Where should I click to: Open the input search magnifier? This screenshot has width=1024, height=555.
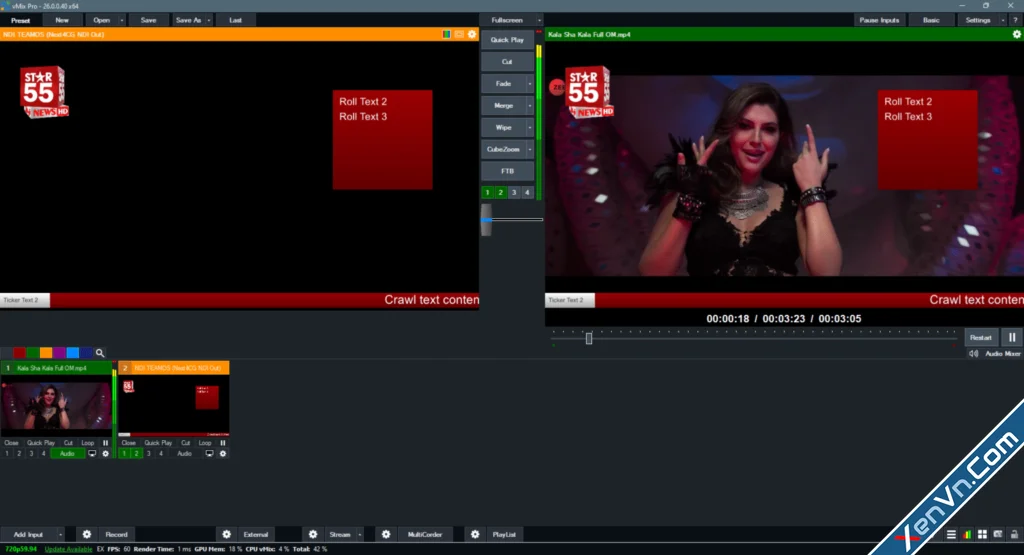(x=100, y=353)
